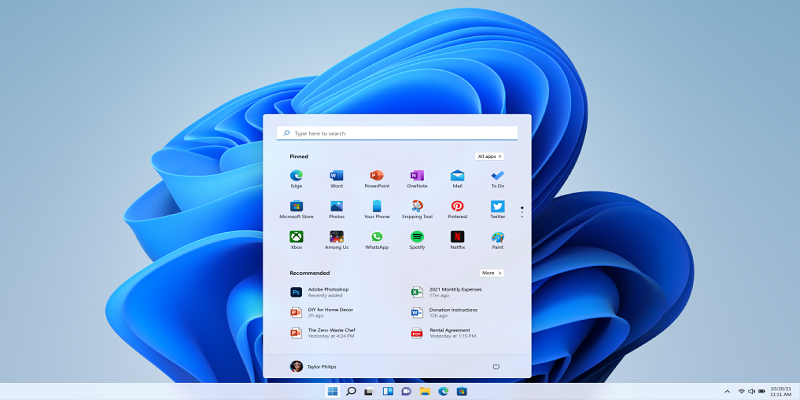Open PowerPoint from the pinned grid

tap(377, 176)
